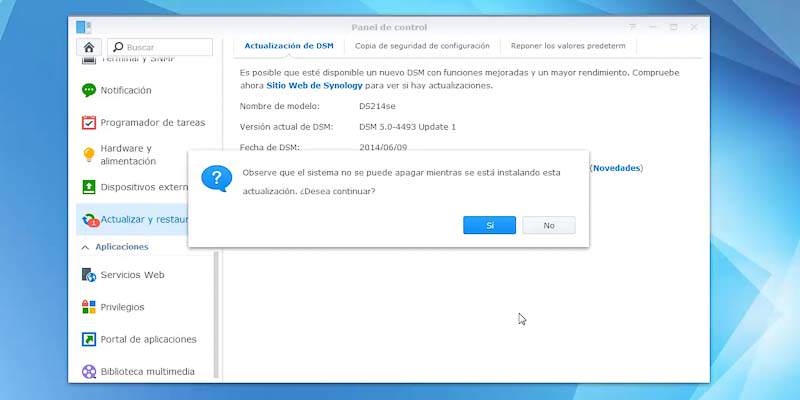This screenshot has height=400, width=800.
Task: Select Actualizar y restaurar entry
Action: (132, 220)
